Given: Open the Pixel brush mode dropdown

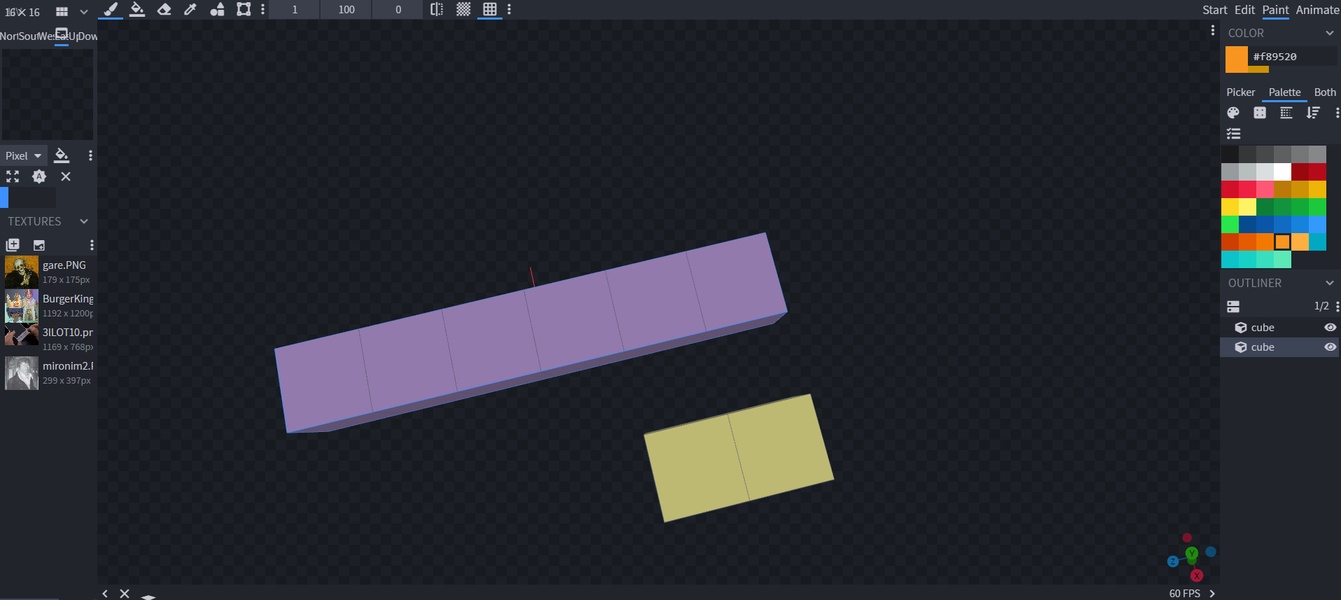Looking at the screenshot, I should point(24,155).
